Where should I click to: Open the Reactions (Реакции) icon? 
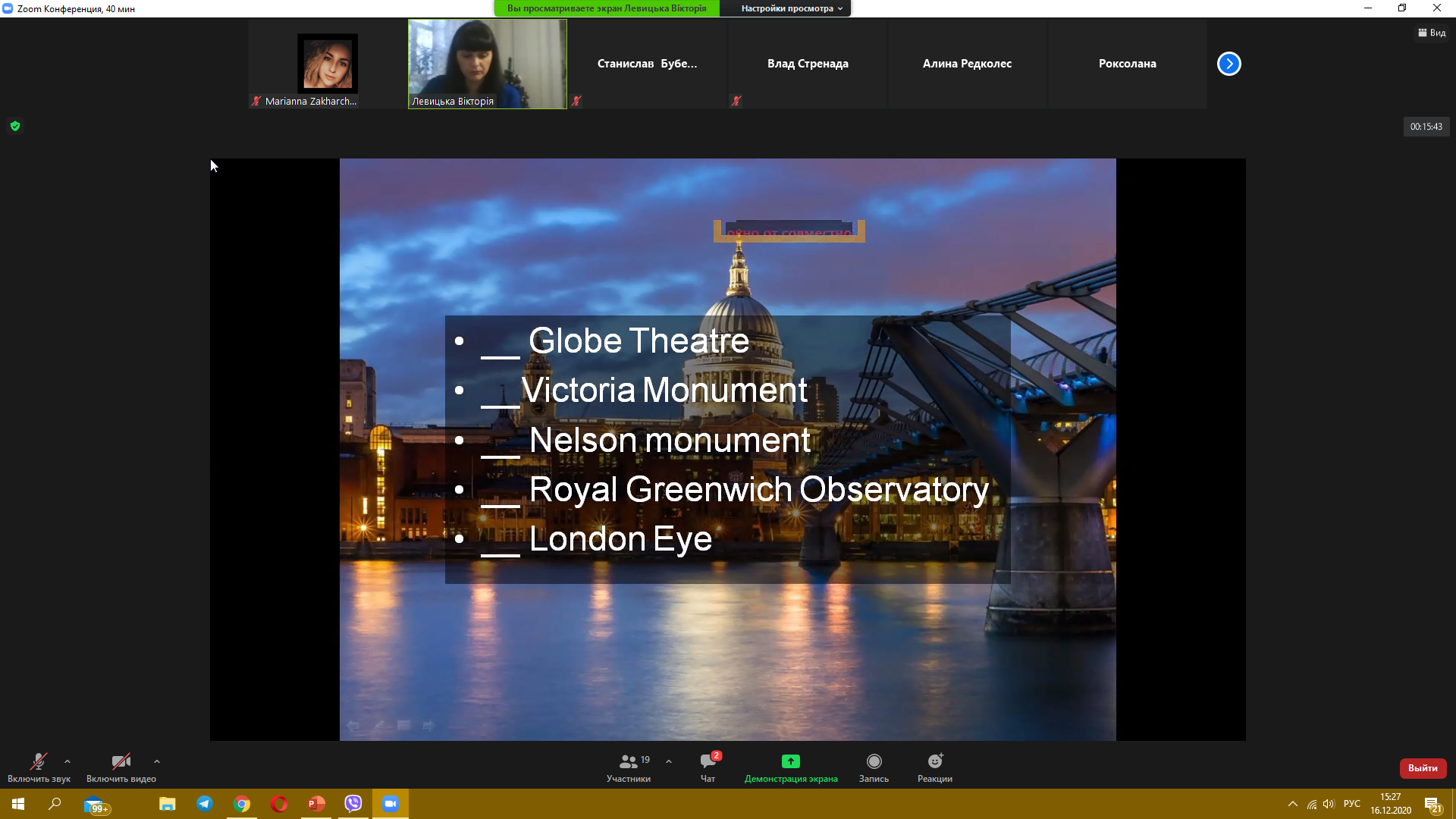934,761
